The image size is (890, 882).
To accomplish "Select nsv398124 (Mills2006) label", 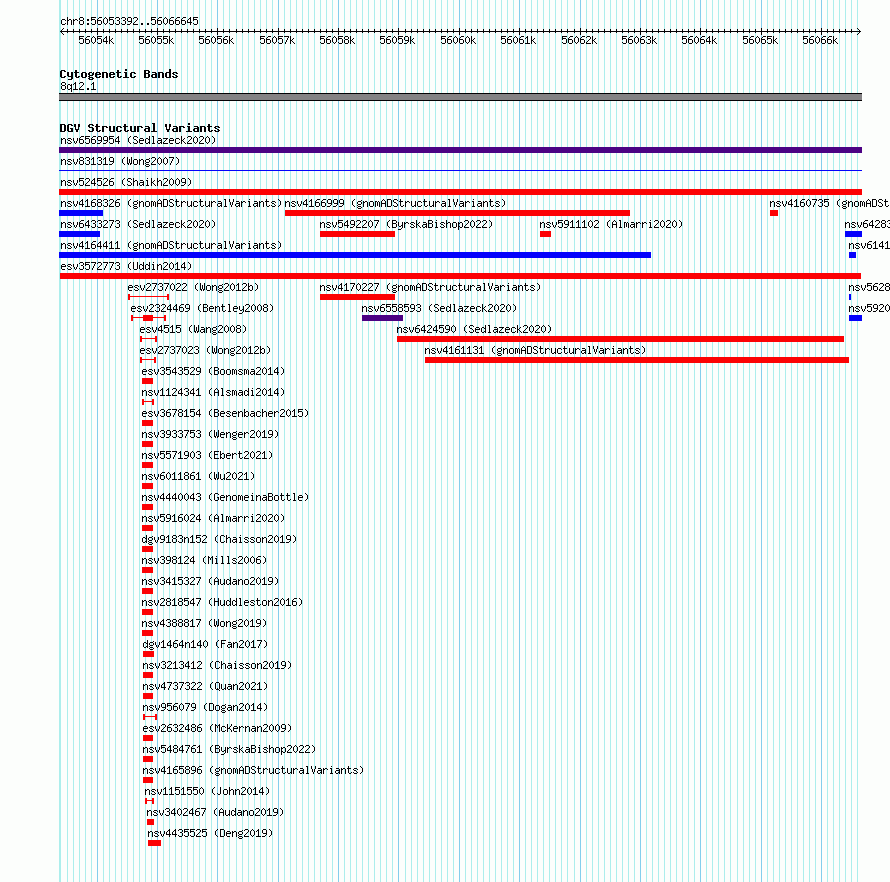I will (204, 560).
